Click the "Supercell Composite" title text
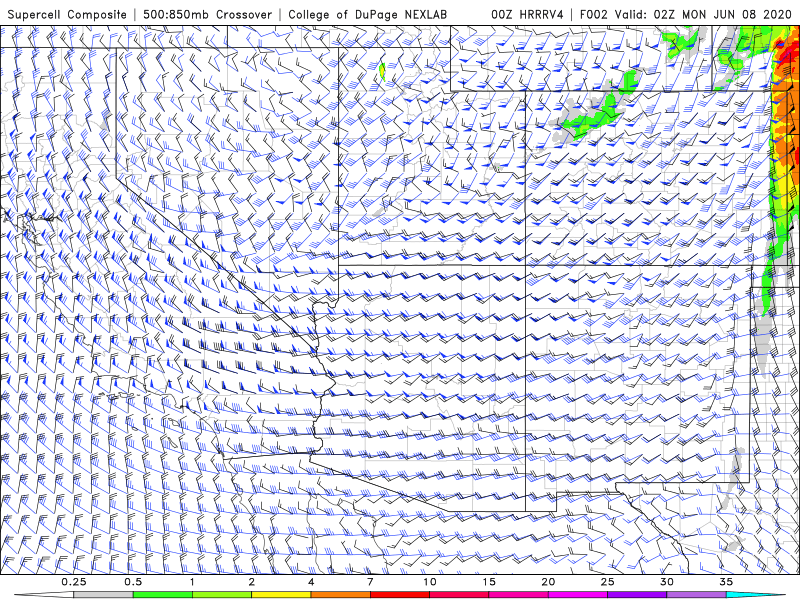This screenshot has height=600, width=800. click(x=67, y=15)
